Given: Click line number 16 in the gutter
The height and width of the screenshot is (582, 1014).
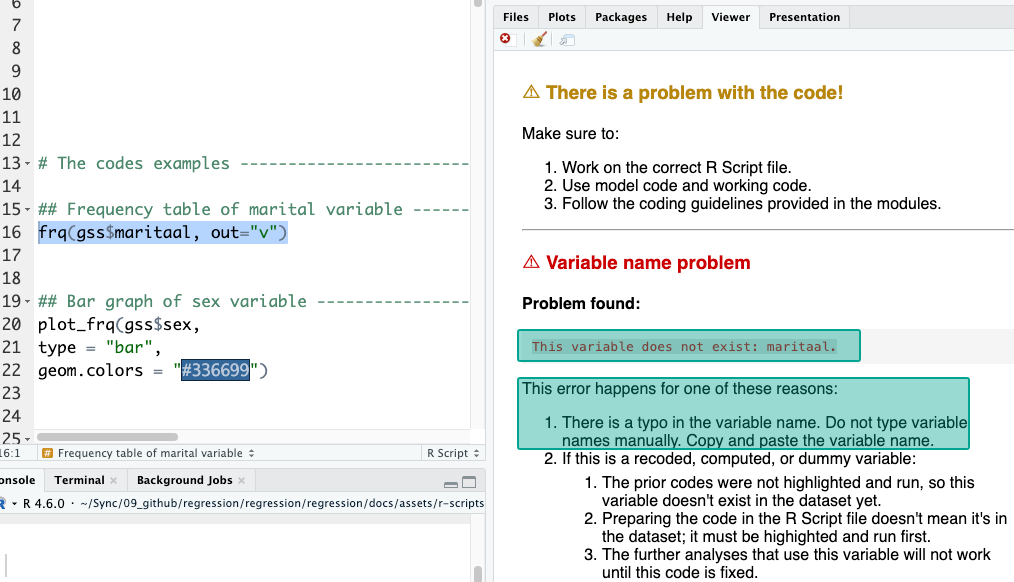Looking at the screenshot, I should pyautogui.click(x=12, y=232).
